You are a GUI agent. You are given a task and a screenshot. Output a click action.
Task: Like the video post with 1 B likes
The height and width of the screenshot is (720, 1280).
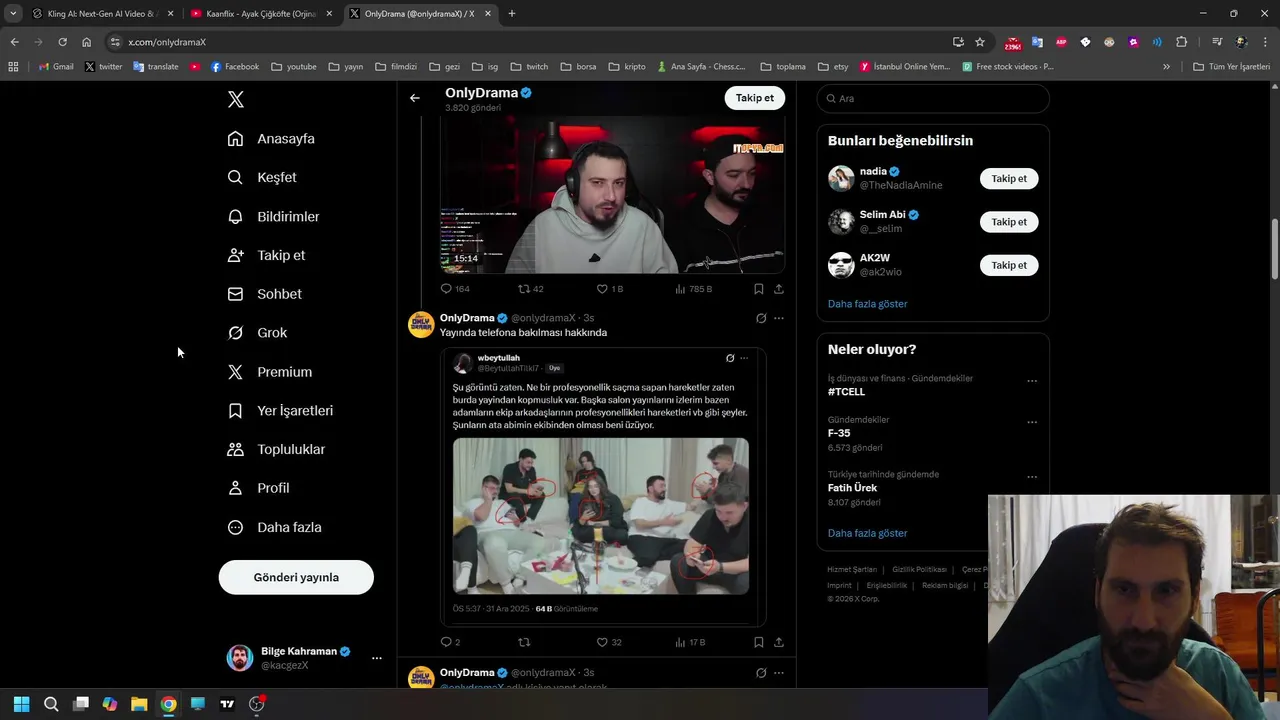(602, 289)
